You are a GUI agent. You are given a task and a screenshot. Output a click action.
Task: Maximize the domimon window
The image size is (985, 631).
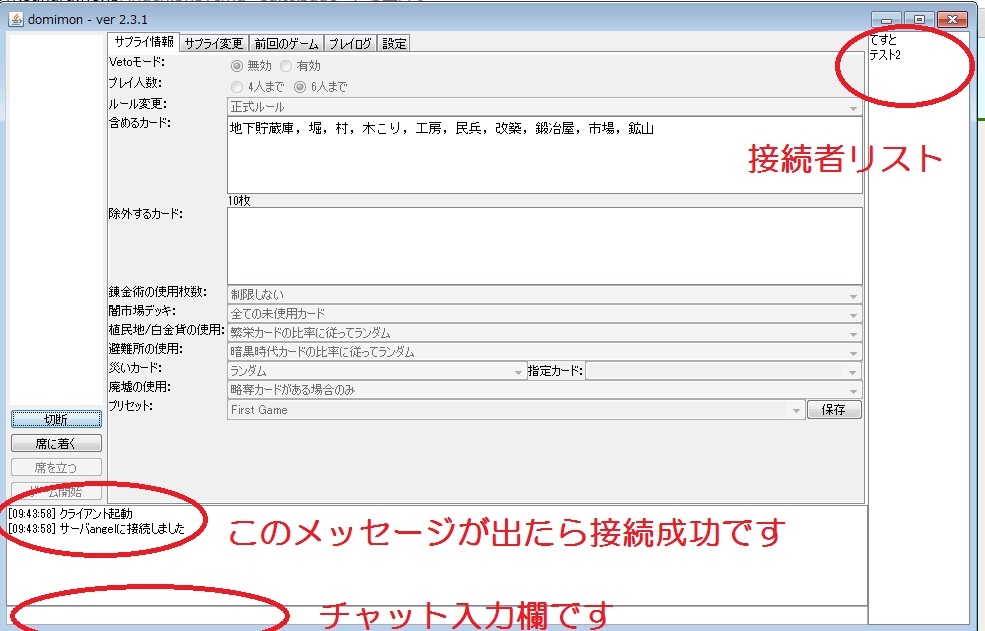[x=919, y=20]
